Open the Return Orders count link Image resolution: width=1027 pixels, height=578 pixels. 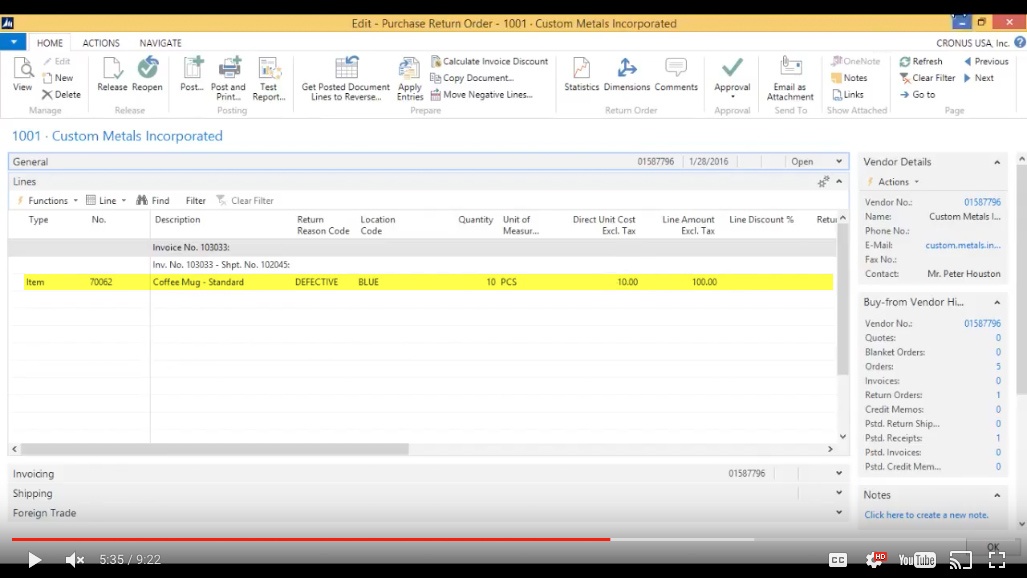(x=998, y=395)
